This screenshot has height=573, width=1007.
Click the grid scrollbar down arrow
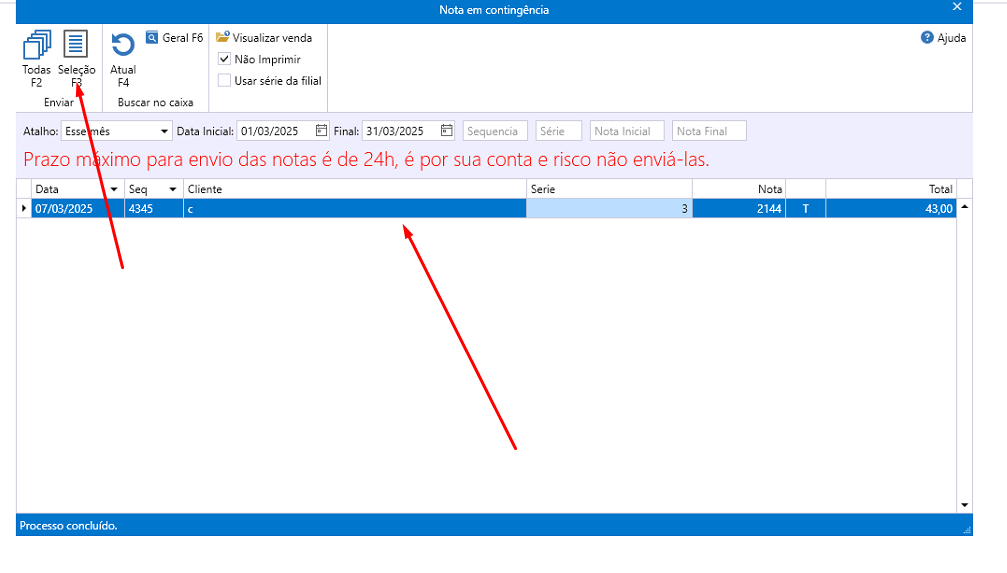coord(965,506)
